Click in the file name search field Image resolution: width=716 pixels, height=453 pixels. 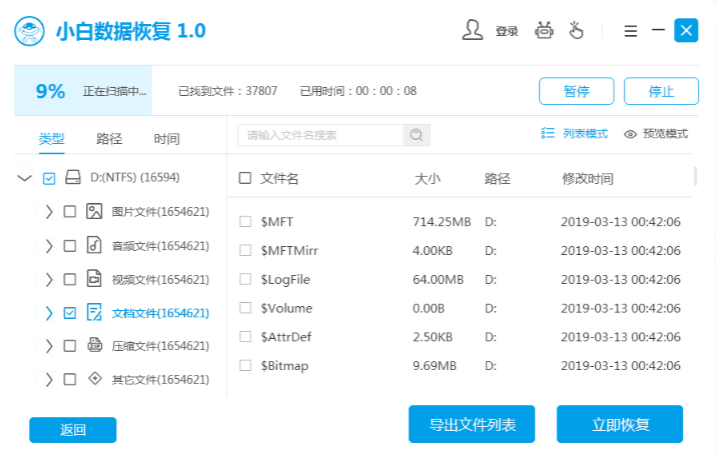322,134
